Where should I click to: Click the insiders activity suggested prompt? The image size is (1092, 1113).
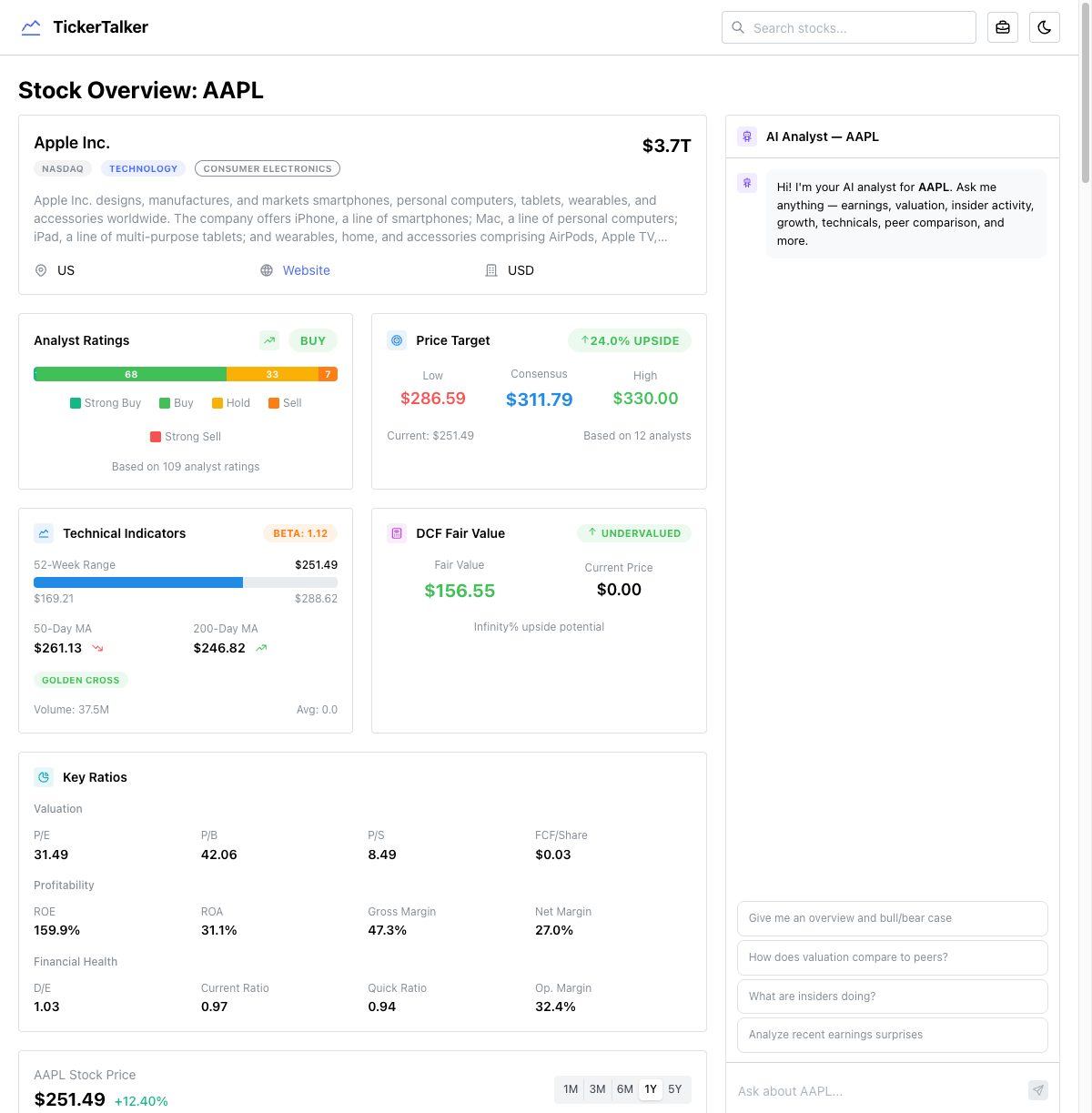pyautogui.click(x=892, y=996)
